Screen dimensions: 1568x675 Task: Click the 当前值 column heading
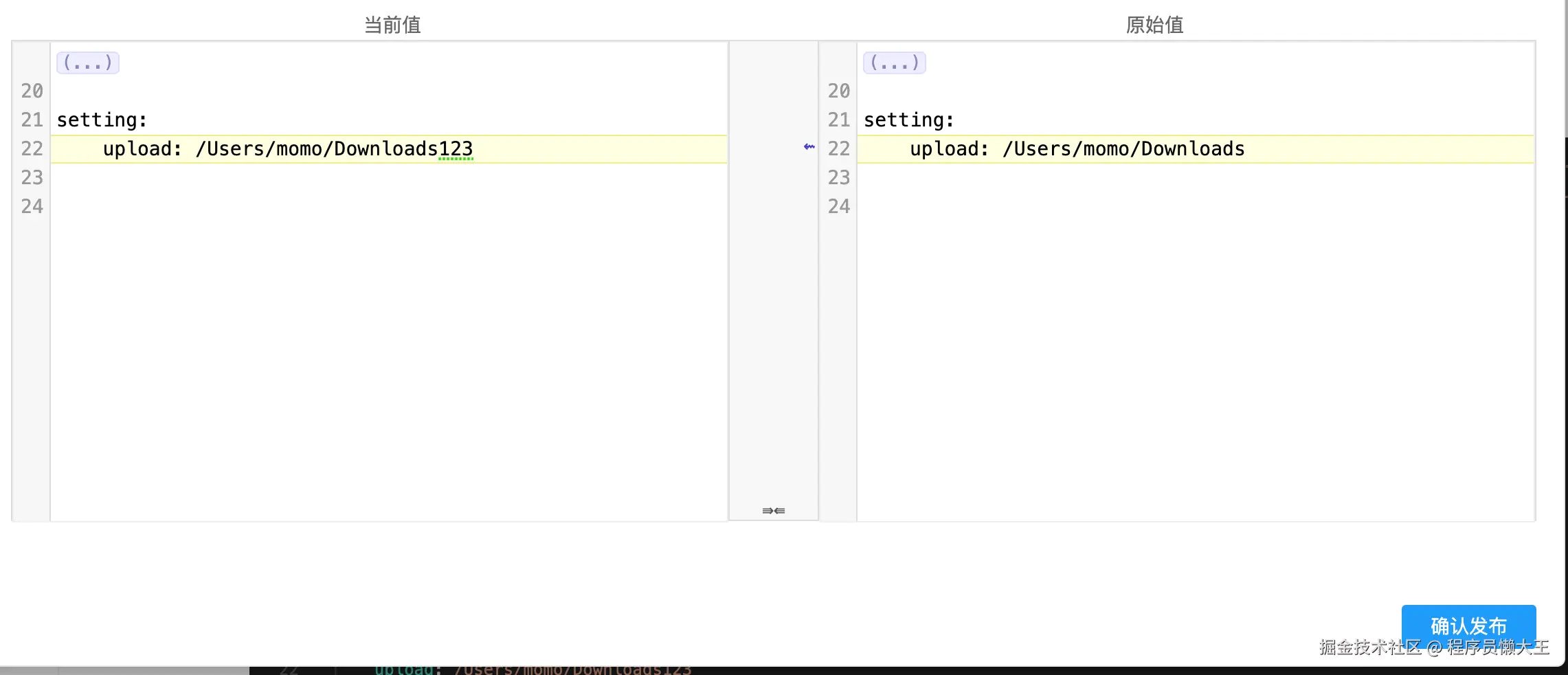(392, 25)
